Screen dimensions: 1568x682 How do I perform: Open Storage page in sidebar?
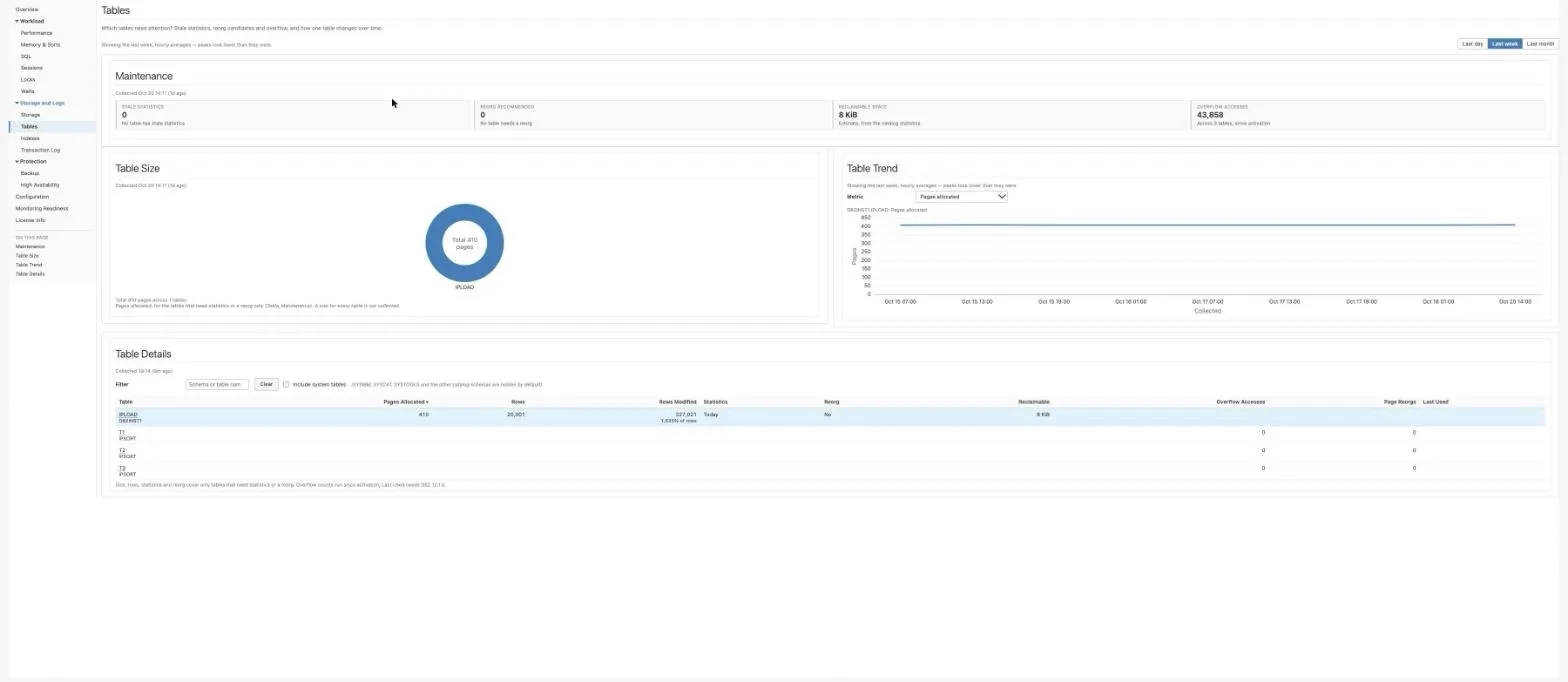[30, 115]
